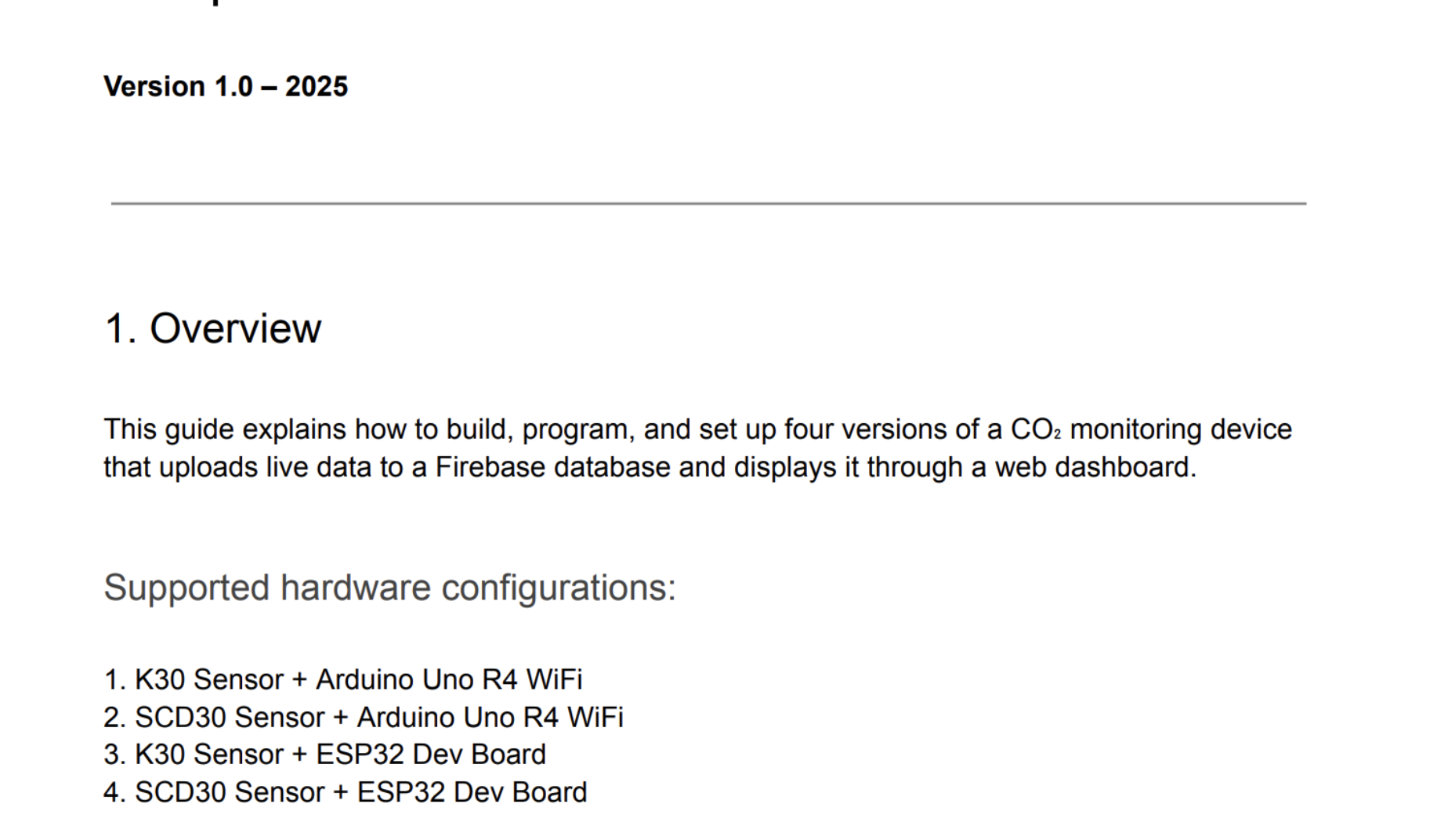
Task: Click the "Version 1.0 – 2025" bold text
Action: pyautogui.click(x=225, y=86)
